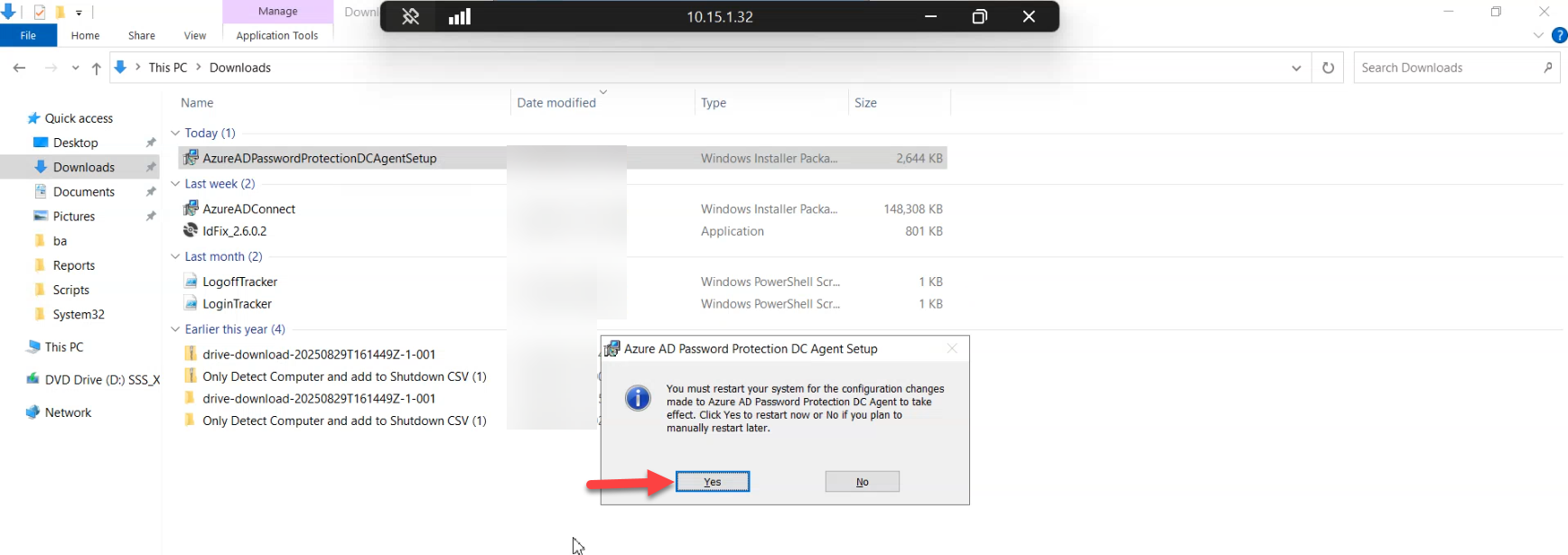The height and width of the screenshot is (555, 1568).
Task: Go up one folder level
Action: coord(96,68)
